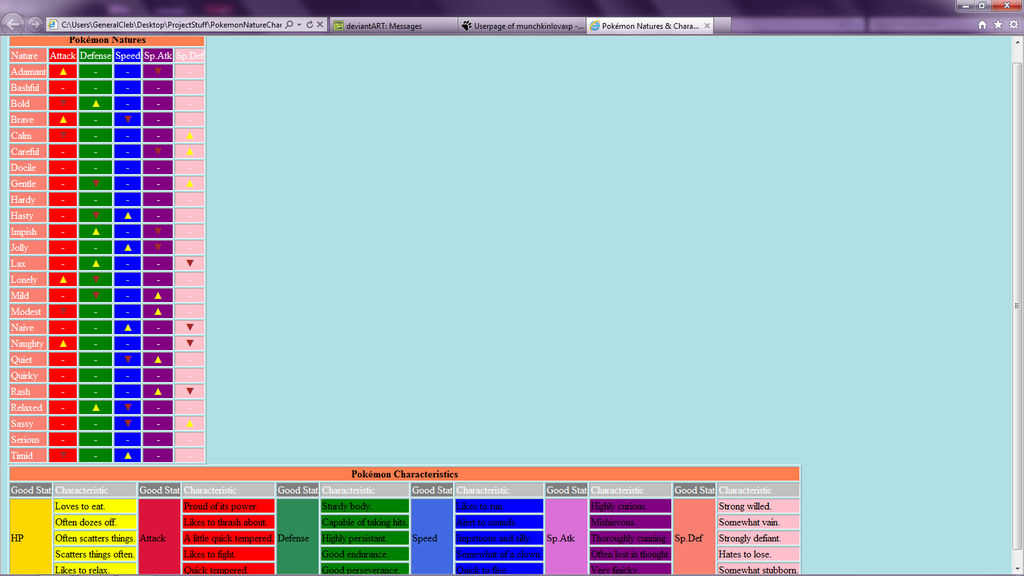
Task: Click the page icon in the address bar
Action: click(x=54, y=25)
